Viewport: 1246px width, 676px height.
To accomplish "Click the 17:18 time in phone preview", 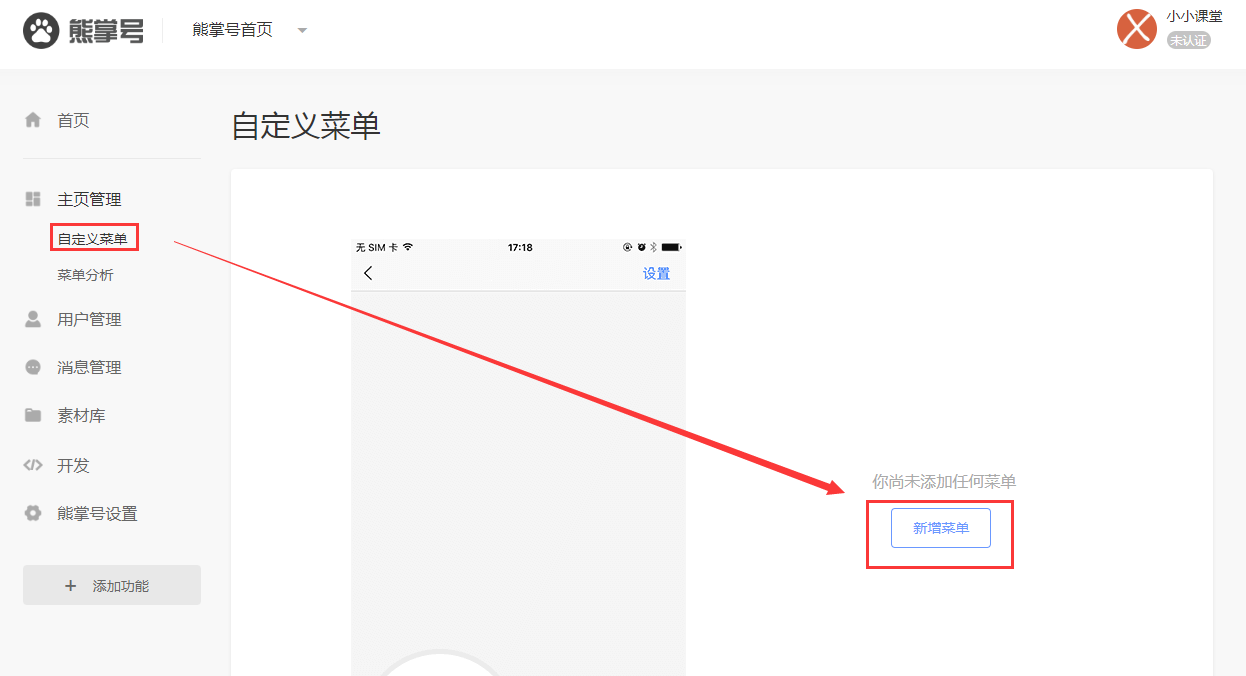I will (520, 247).
